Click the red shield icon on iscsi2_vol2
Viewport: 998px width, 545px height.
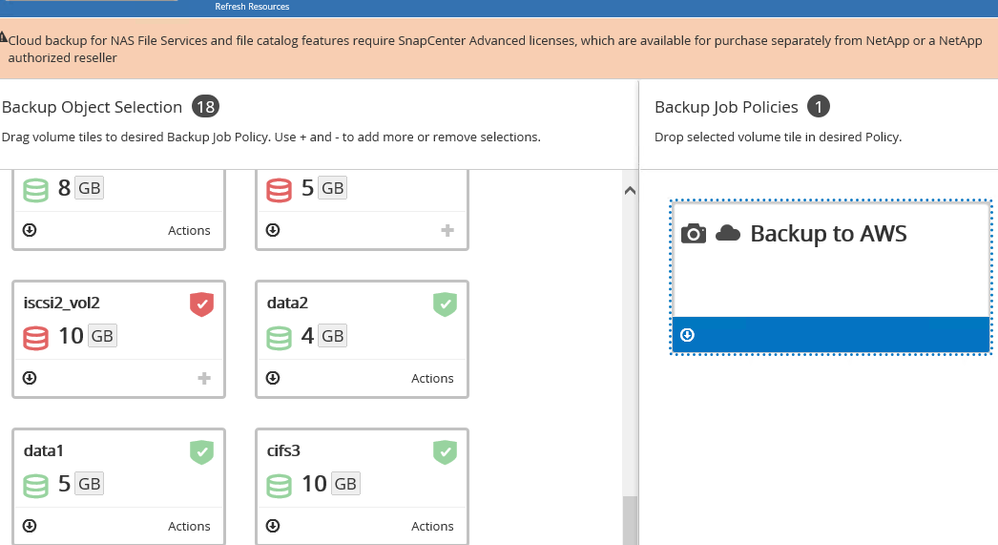202,304
